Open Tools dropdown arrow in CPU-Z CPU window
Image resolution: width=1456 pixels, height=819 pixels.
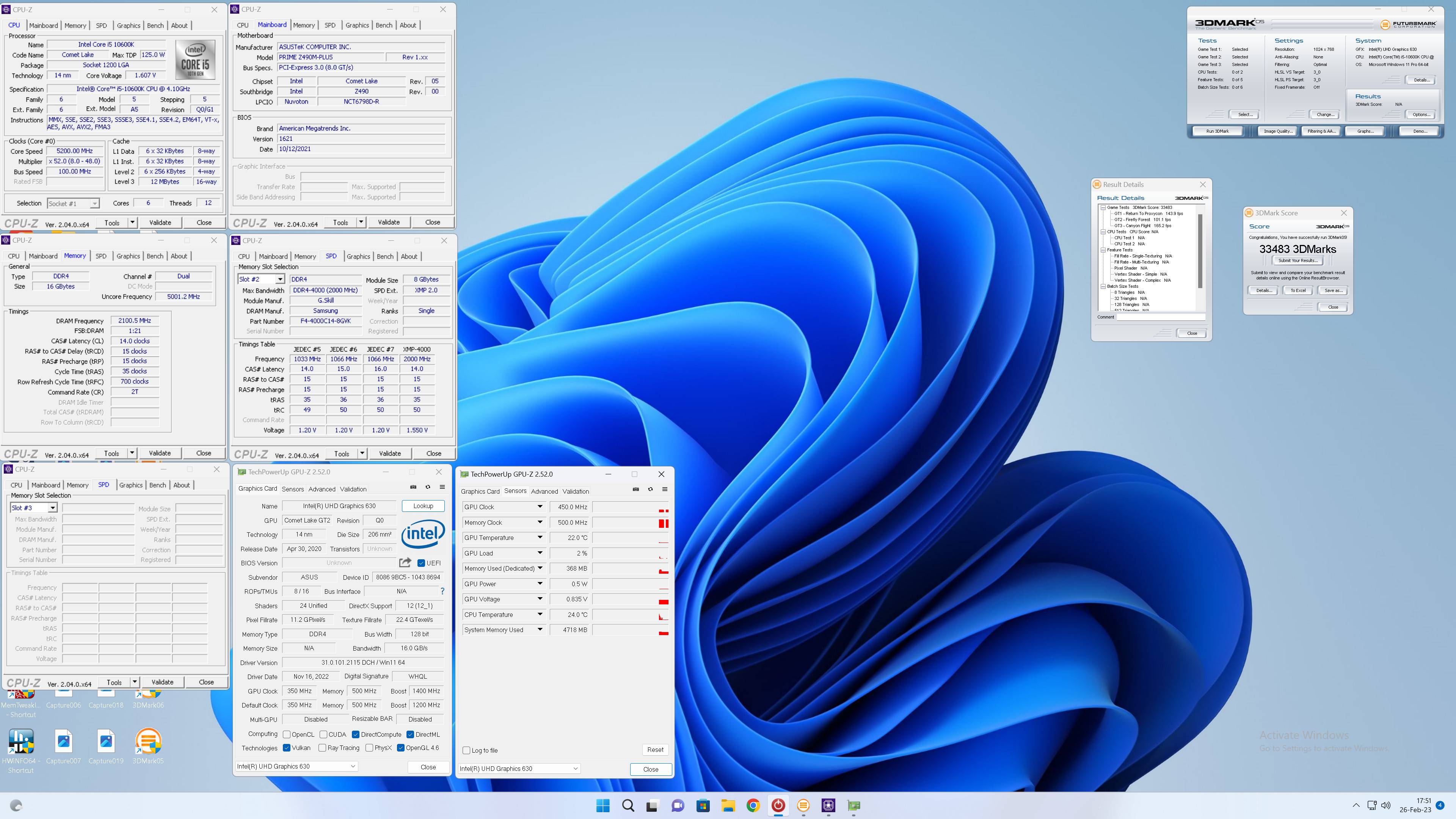point(132,222)
